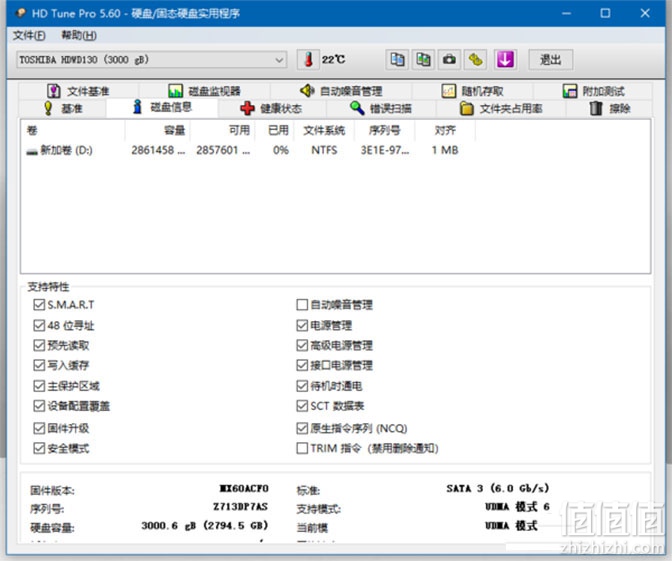The image size is (672, 561).
Task: Click the 序列号 column header
Action: pyautogui.click(x=384, y=130)
